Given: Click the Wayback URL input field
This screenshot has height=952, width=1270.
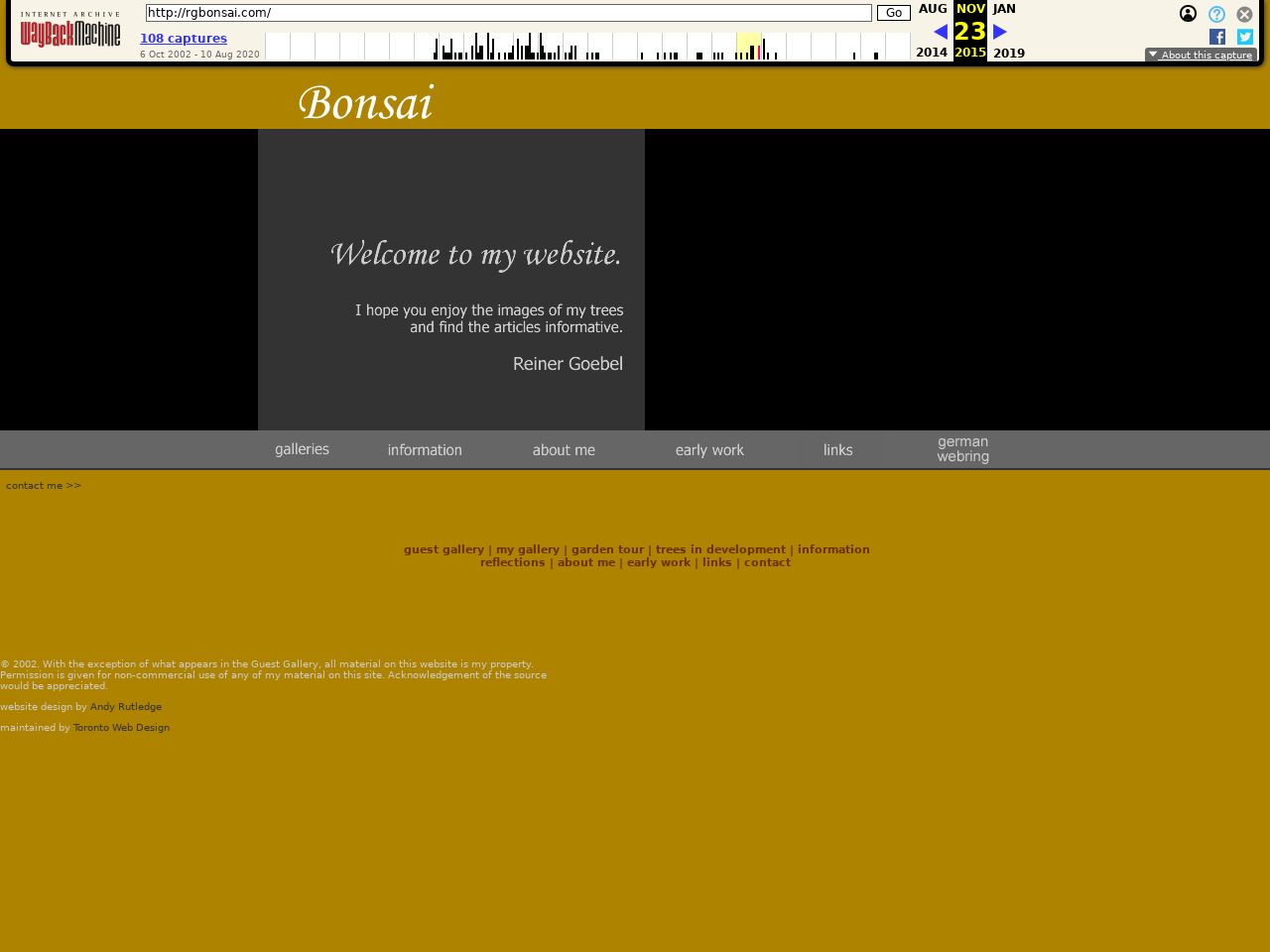Looking at the screenshot, I should (x=508, y=13).
